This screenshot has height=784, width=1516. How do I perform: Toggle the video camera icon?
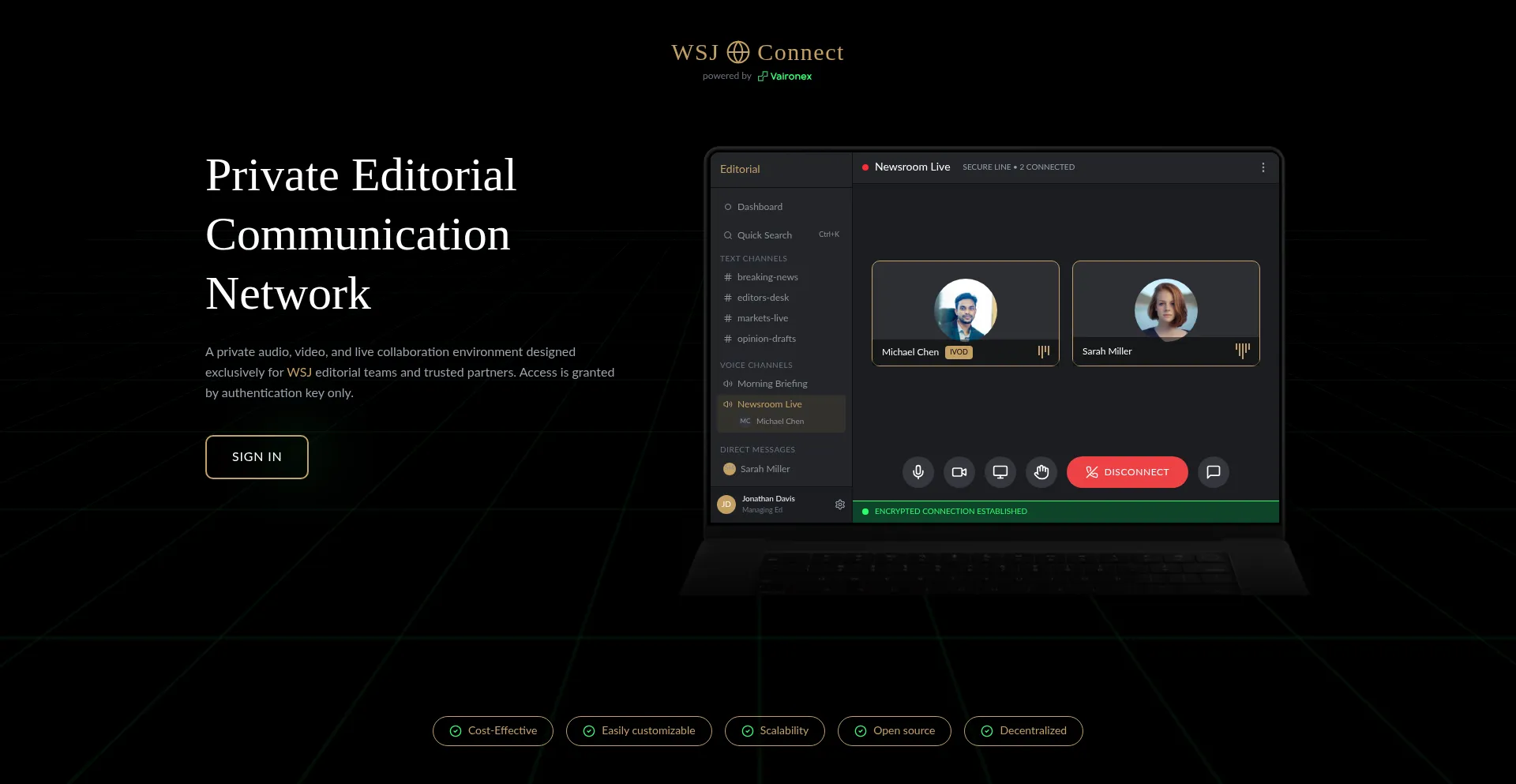click(x=959, y=472)
